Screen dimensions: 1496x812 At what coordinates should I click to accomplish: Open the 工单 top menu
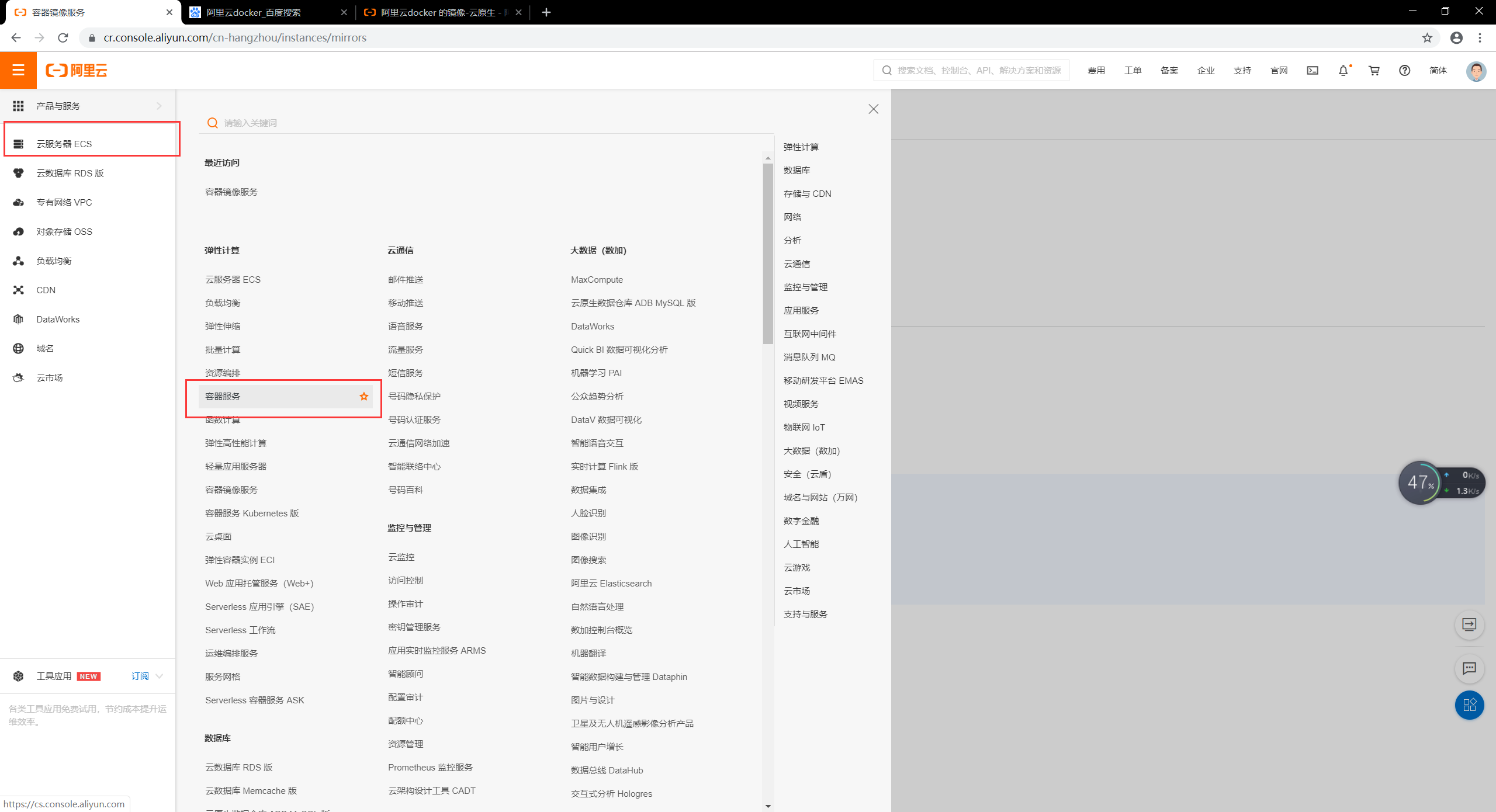[1133, 71]
